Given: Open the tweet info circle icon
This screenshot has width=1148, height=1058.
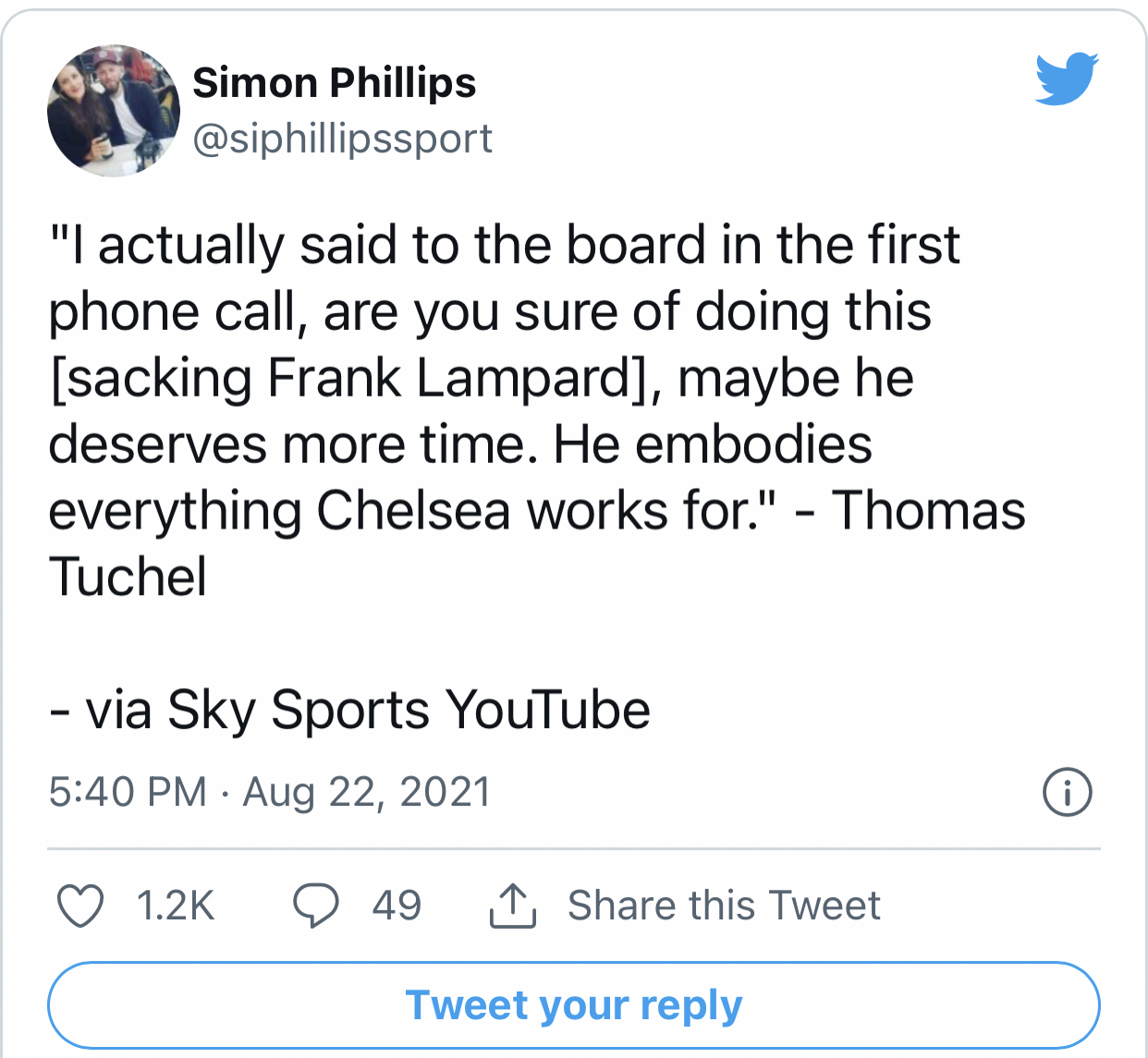Looking at the screenshot, I should pyautogui.click(x=1068, y=793).
